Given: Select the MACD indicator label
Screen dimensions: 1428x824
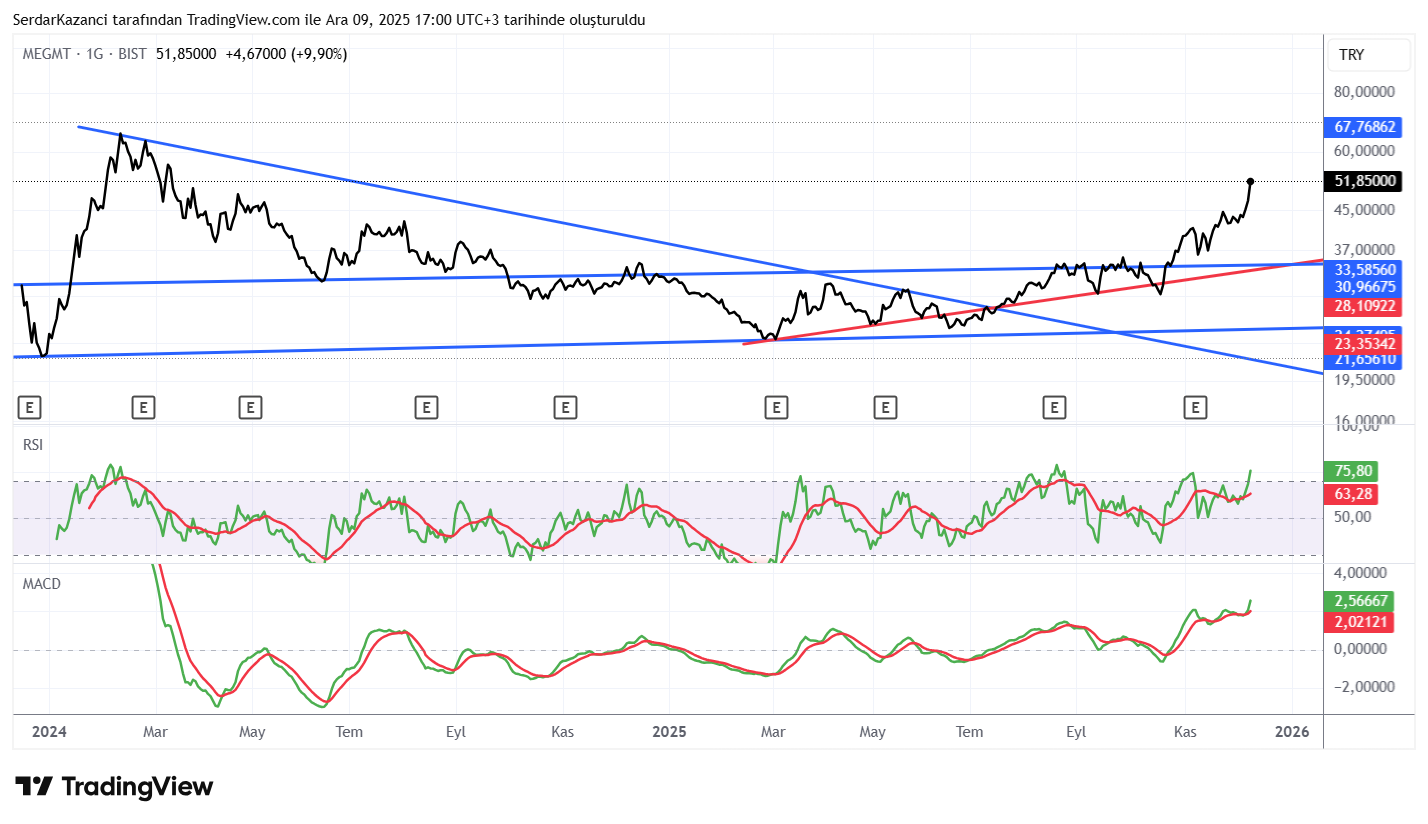Looking at the screenshot, I should (42, 583).
